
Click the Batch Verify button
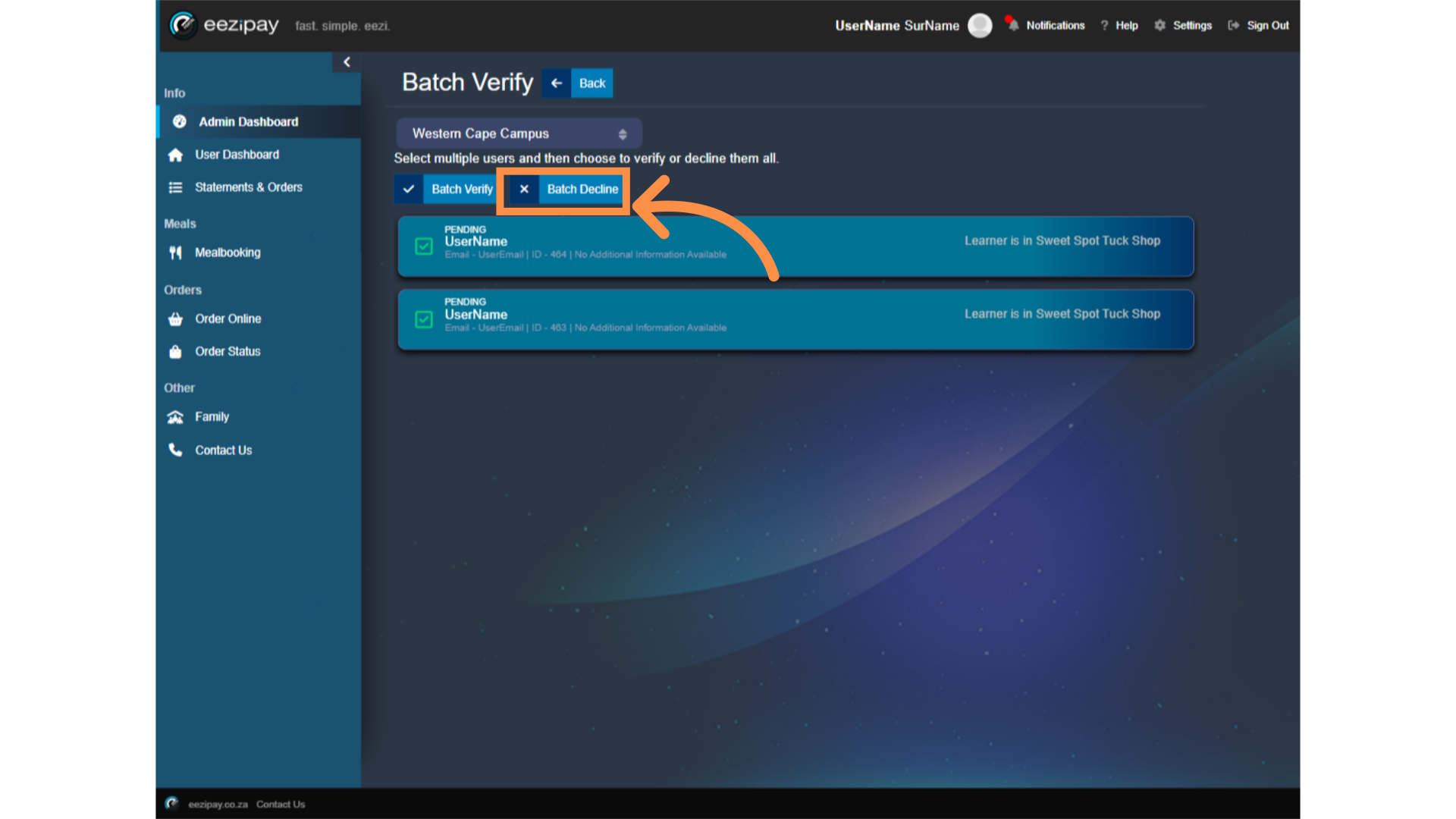446,190
